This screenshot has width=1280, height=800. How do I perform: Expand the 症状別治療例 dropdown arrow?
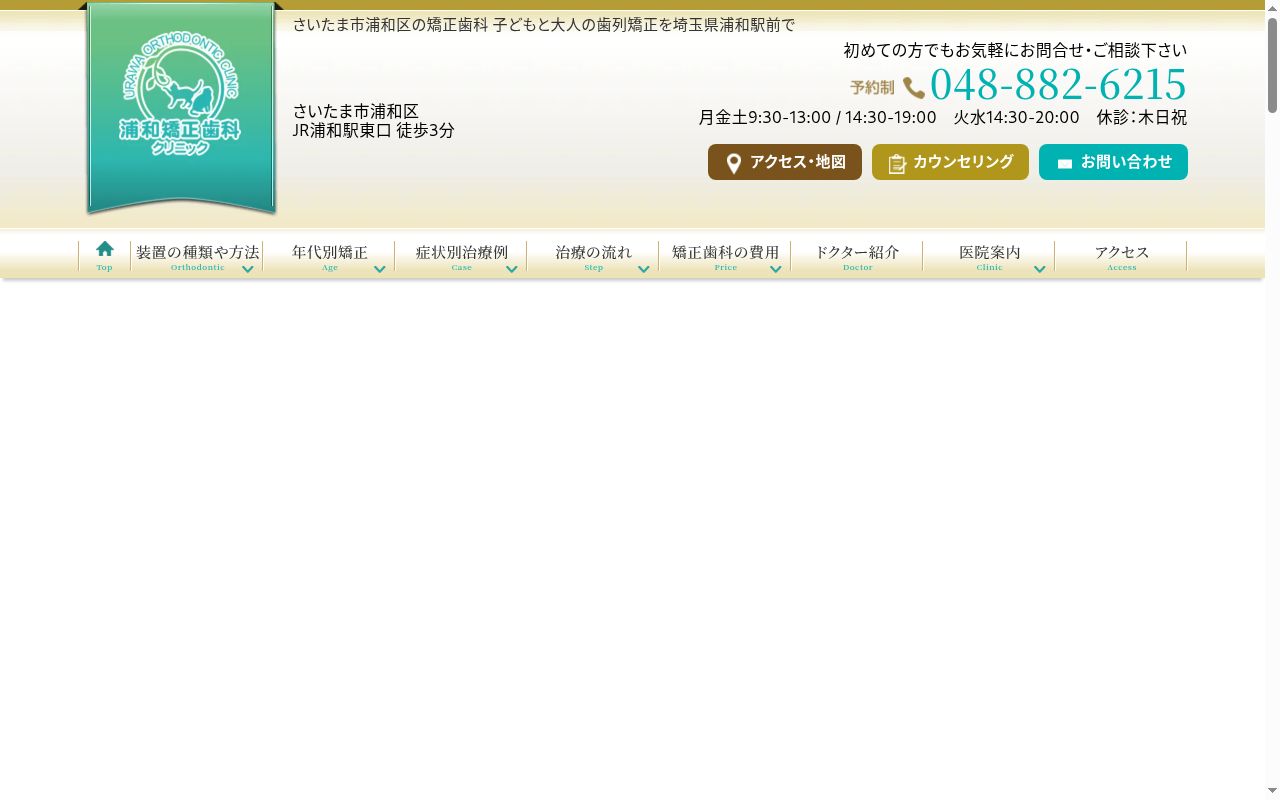(x=512, y=269)
